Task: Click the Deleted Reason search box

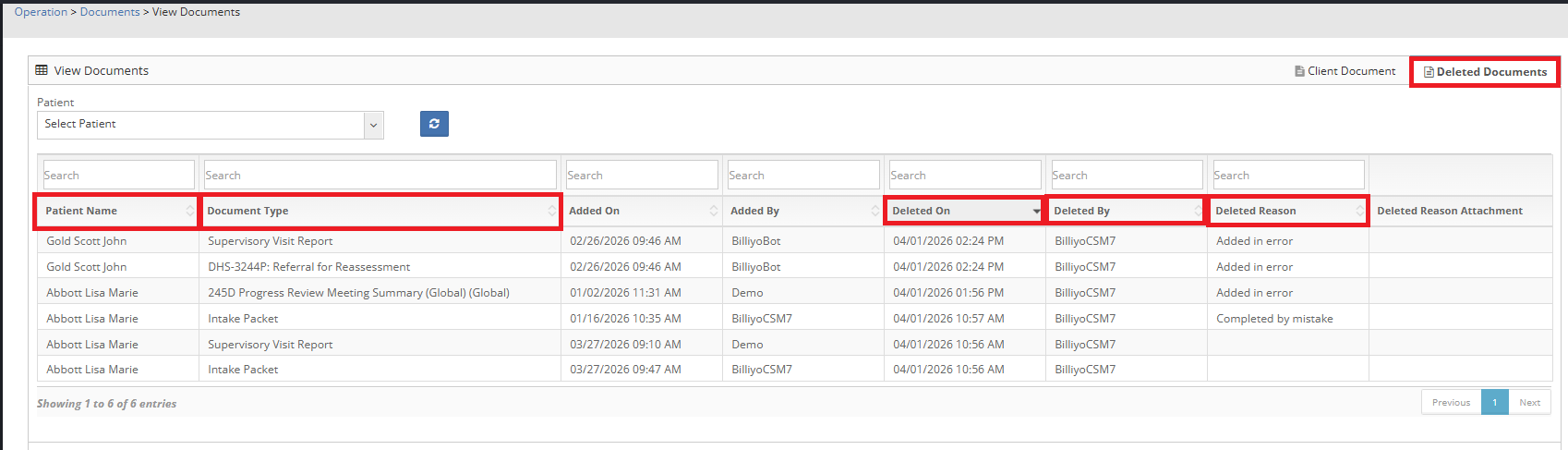Action: coord(1288,175)
